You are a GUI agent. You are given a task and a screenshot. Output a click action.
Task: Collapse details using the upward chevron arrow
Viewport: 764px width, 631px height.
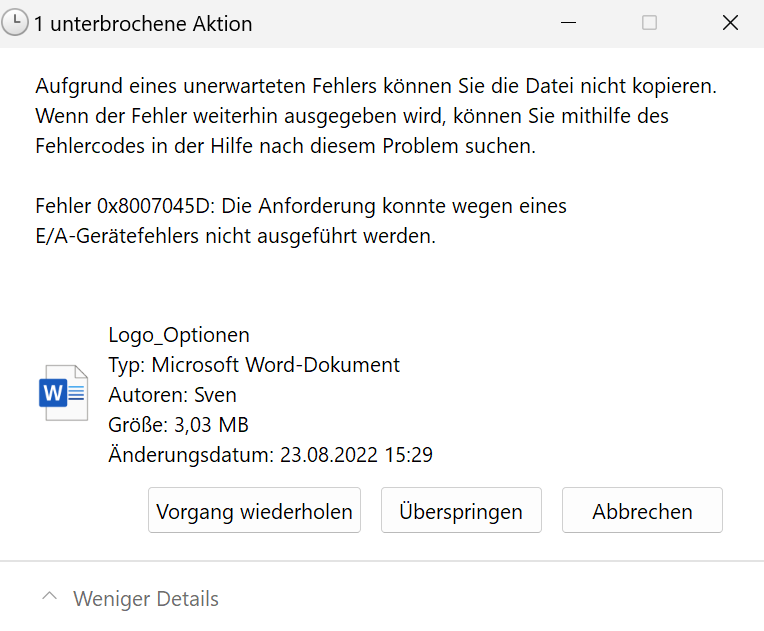click(x=49, y=596)
